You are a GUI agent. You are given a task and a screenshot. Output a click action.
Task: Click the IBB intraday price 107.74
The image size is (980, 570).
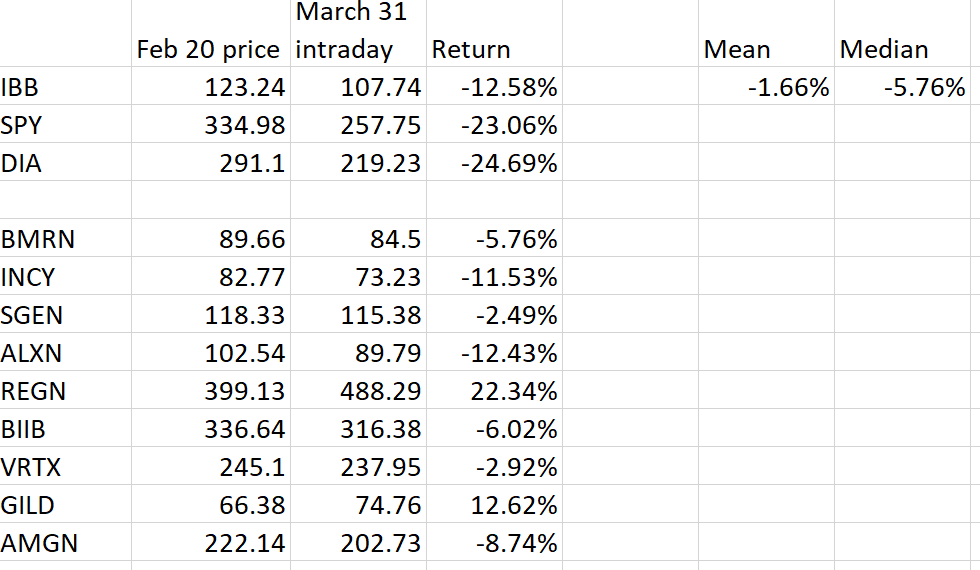coord(358,86)
